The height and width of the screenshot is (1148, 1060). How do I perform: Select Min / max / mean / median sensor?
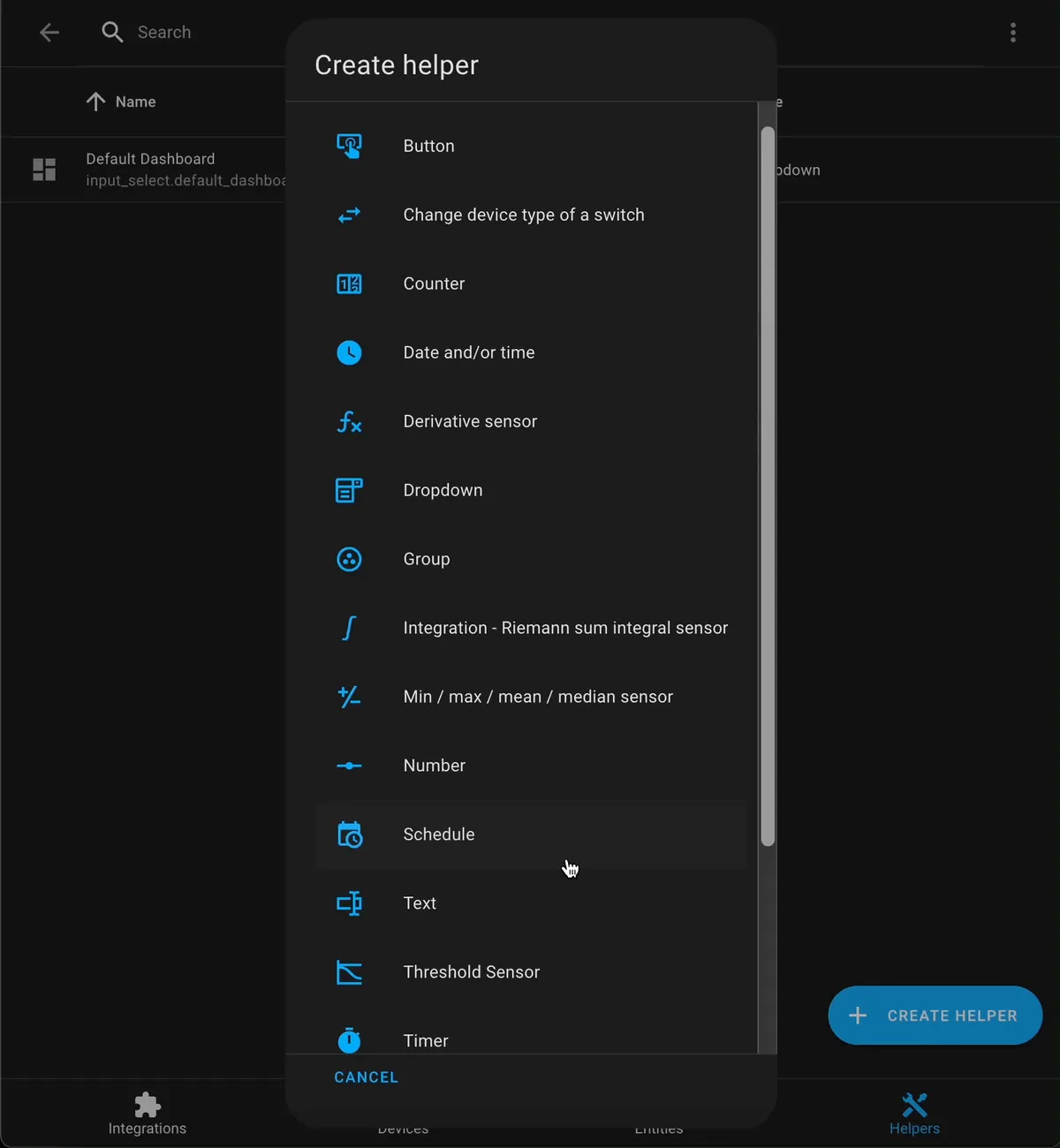click(531, 697)
